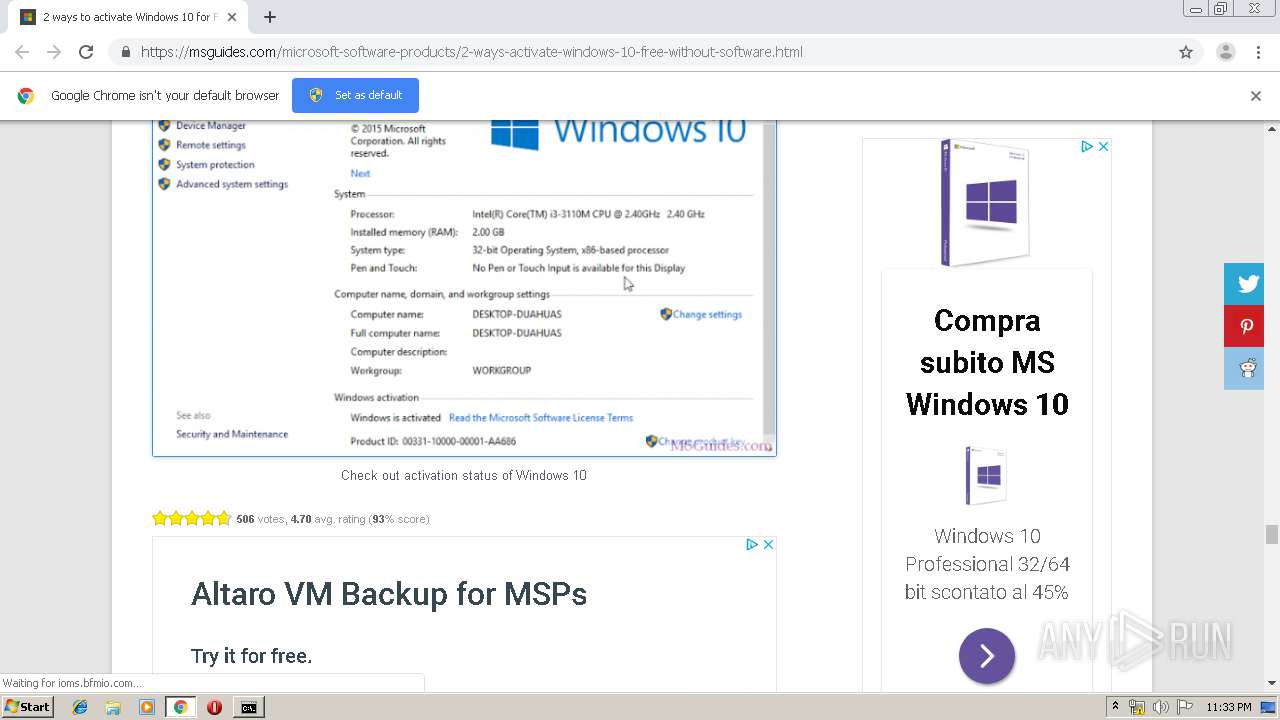This screenshot has width=1280, height=720.
Task: Close the '2 ways to activate Windows 10' tab
Action: [x=231, y=17]
